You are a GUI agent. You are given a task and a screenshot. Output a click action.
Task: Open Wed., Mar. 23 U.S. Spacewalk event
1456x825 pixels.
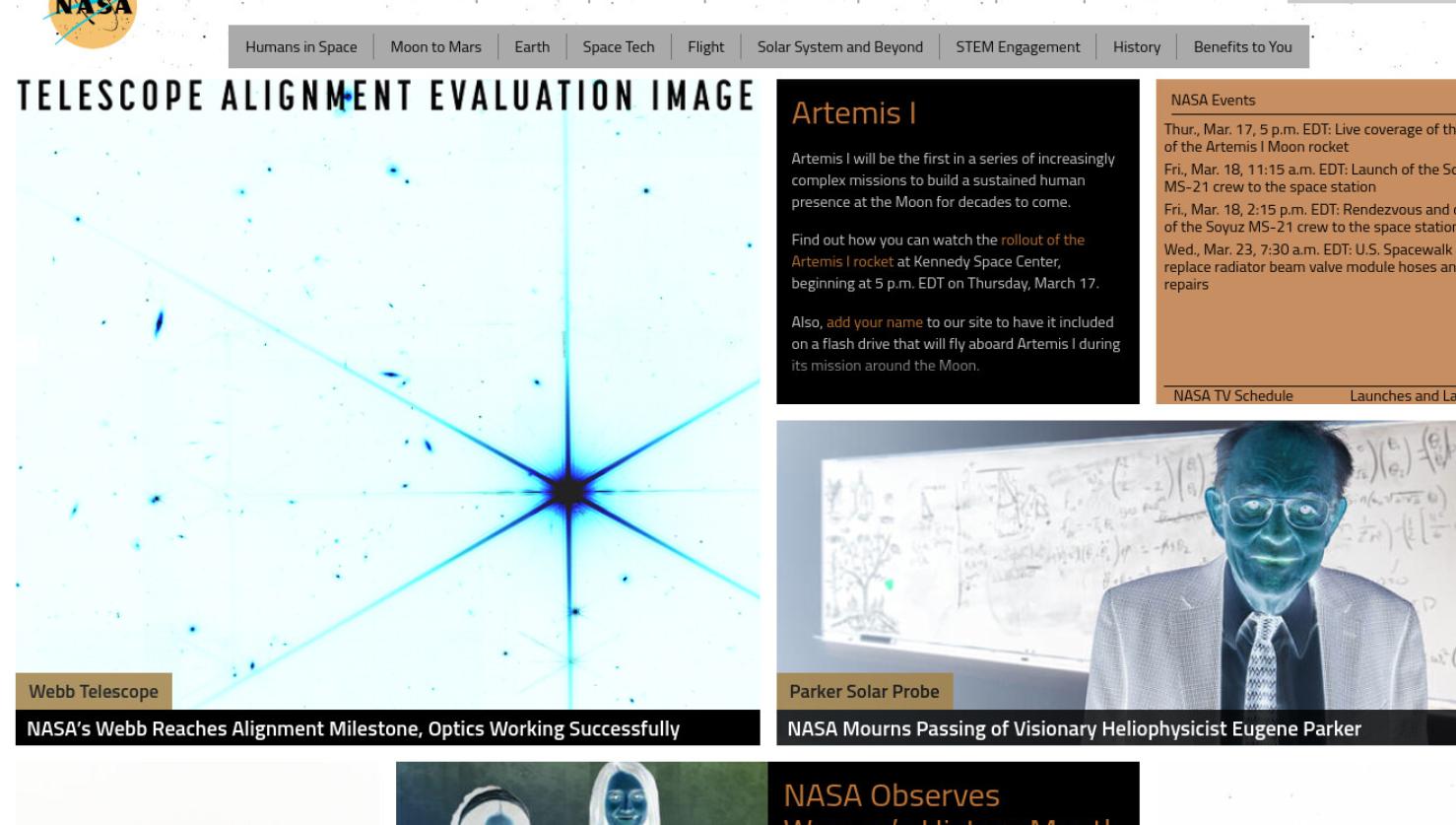(x=1309, y=266)
